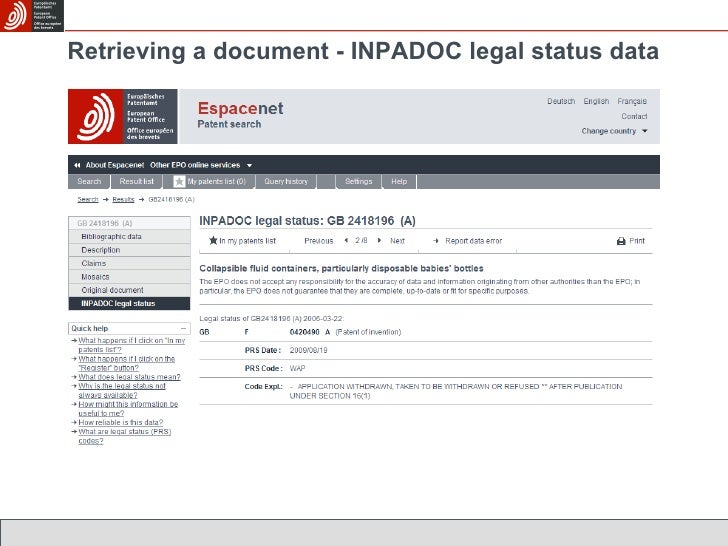728x546 pixels.
Task: Go to Next document
Action: coord(397,241)
